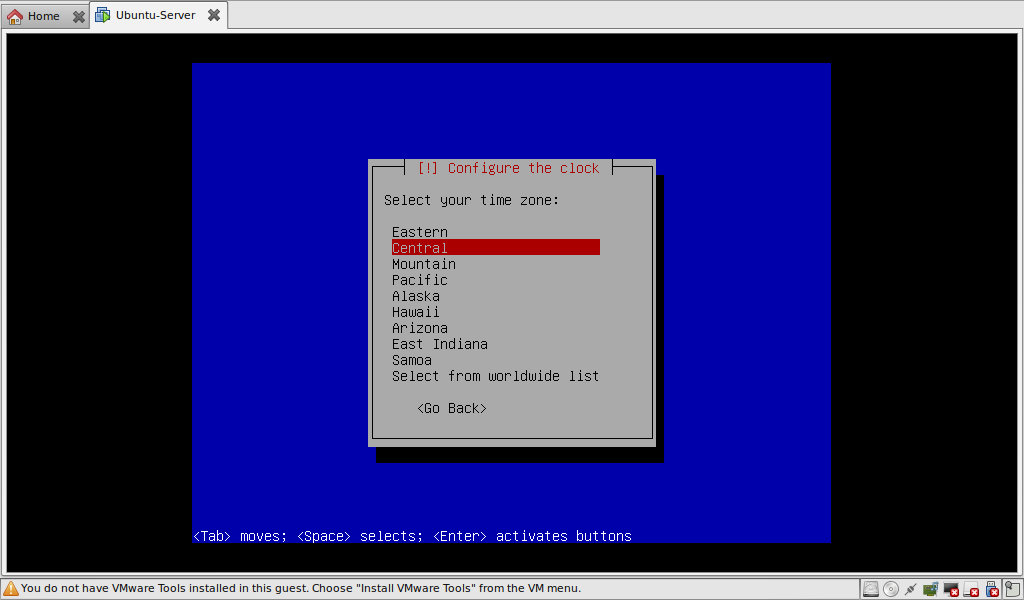Click the sound card status icon
Viewport: 1024px width, 600px height.
click(931, 589)
